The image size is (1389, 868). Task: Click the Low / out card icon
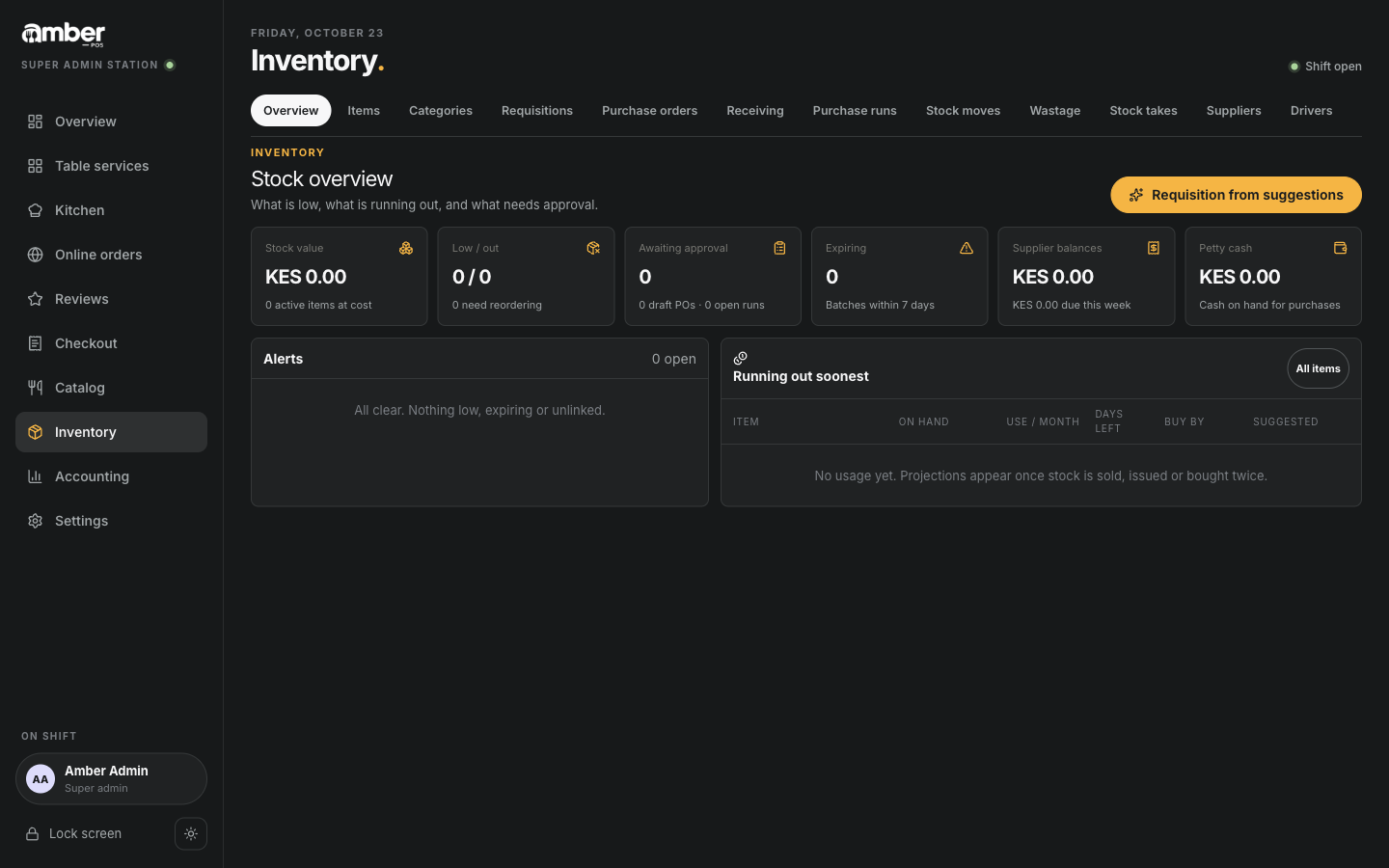pyautogui.click(x=593, y=248)
